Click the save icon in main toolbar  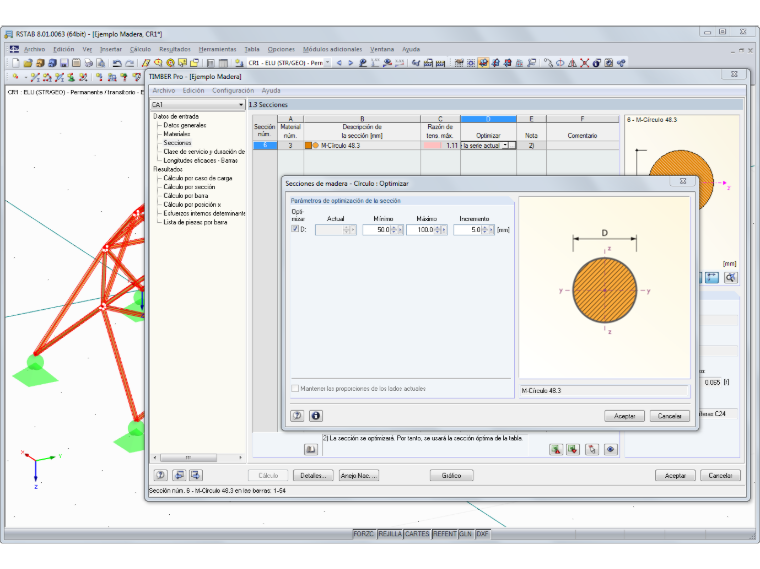coord(64,63)
